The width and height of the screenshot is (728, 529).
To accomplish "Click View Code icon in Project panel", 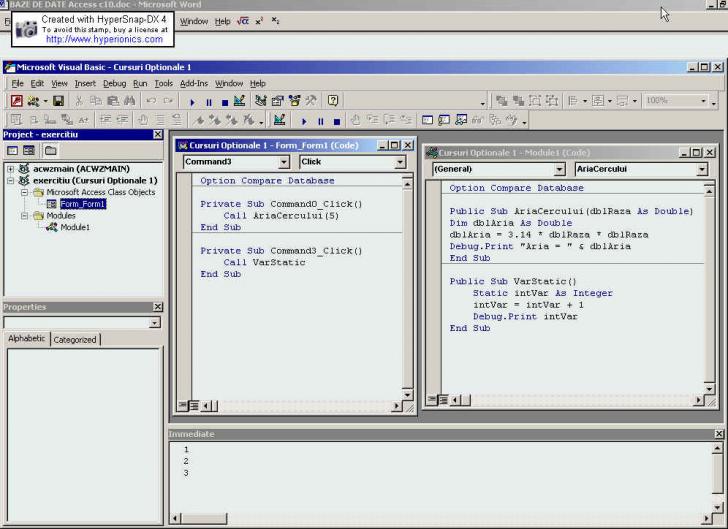I will click(13, 150).
